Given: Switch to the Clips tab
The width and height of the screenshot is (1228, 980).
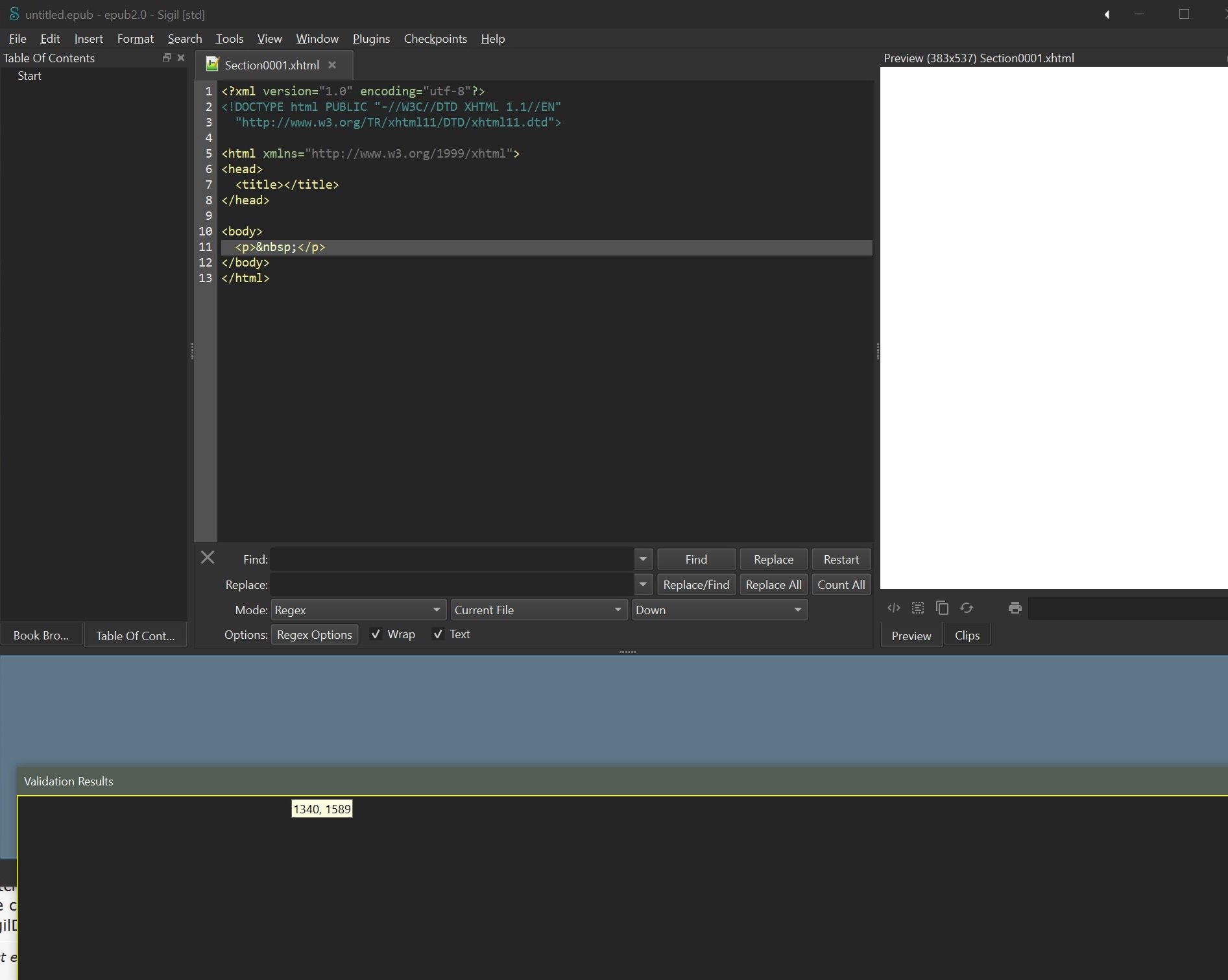Looking at the screenshot, I should coord(967,636).
